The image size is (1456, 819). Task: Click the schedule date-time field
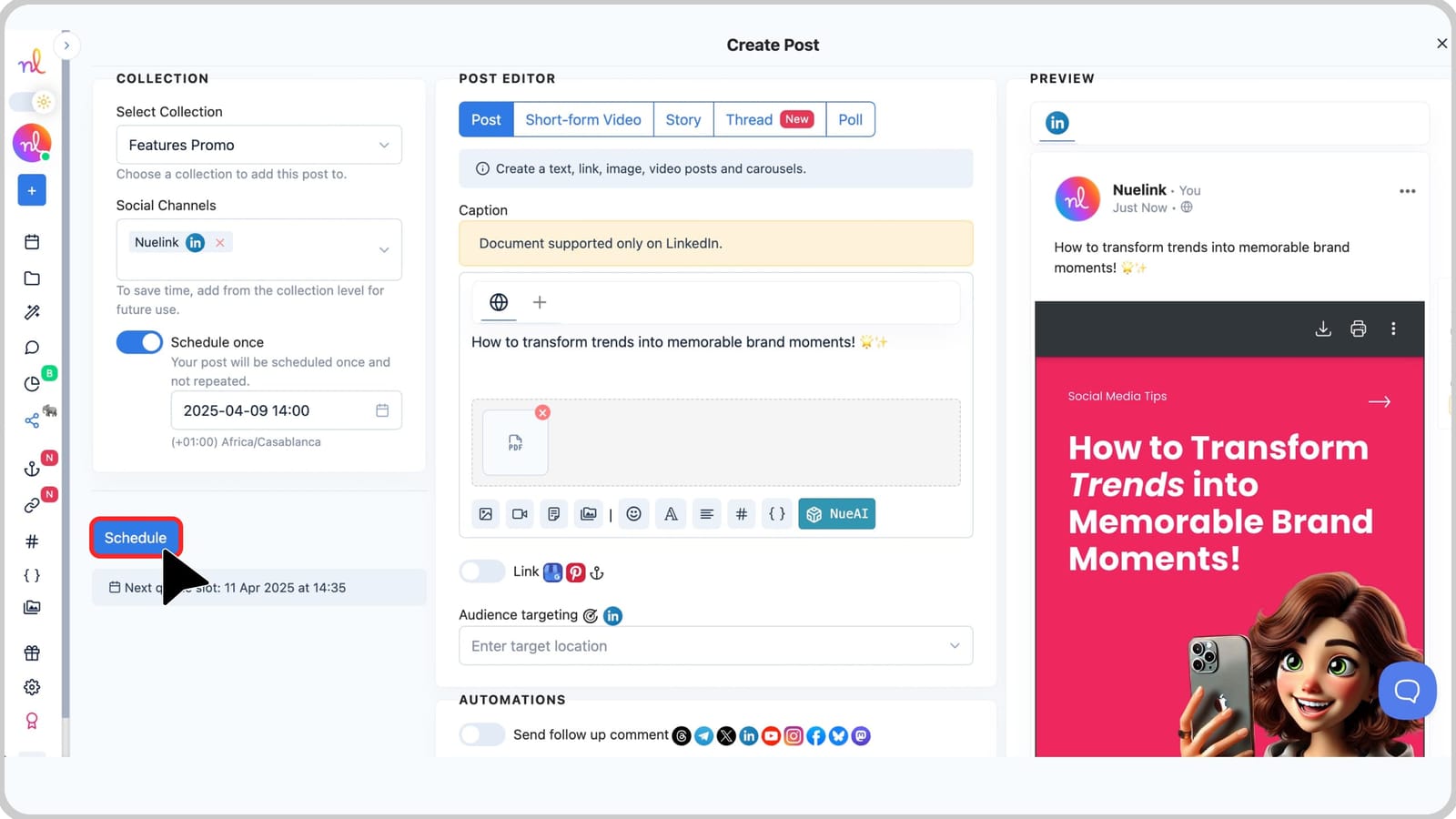click(286, 410)
